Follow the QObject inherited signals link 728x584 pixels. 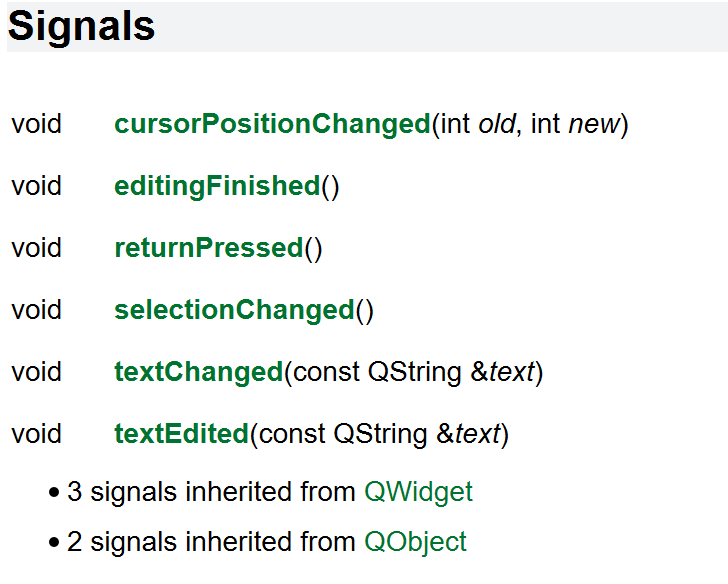415,542
